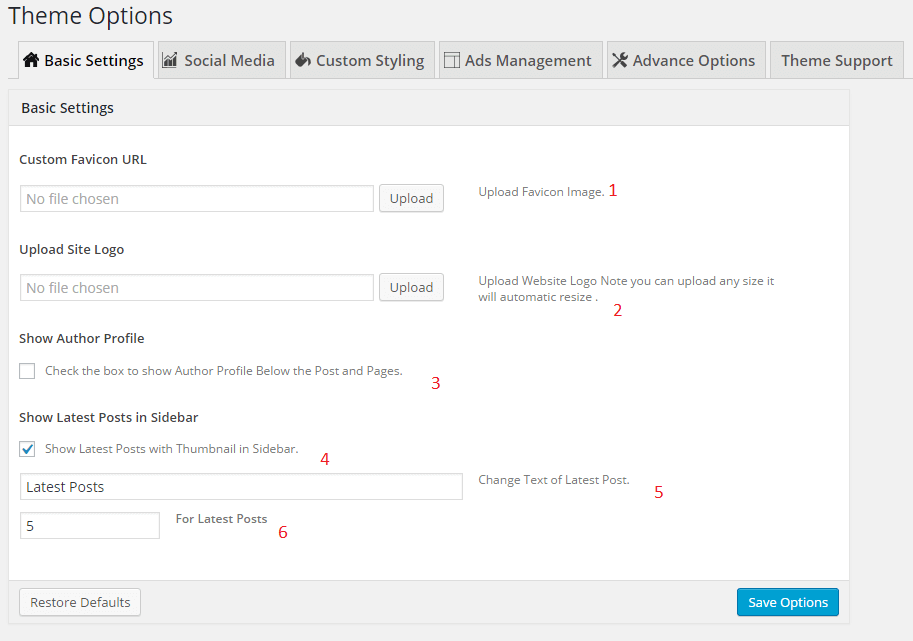The width and height of the screenshot is (913, 641).
Task: Focus the Custom Favicon URL file field
Action: pyautogui.click(x=196, y=199)
